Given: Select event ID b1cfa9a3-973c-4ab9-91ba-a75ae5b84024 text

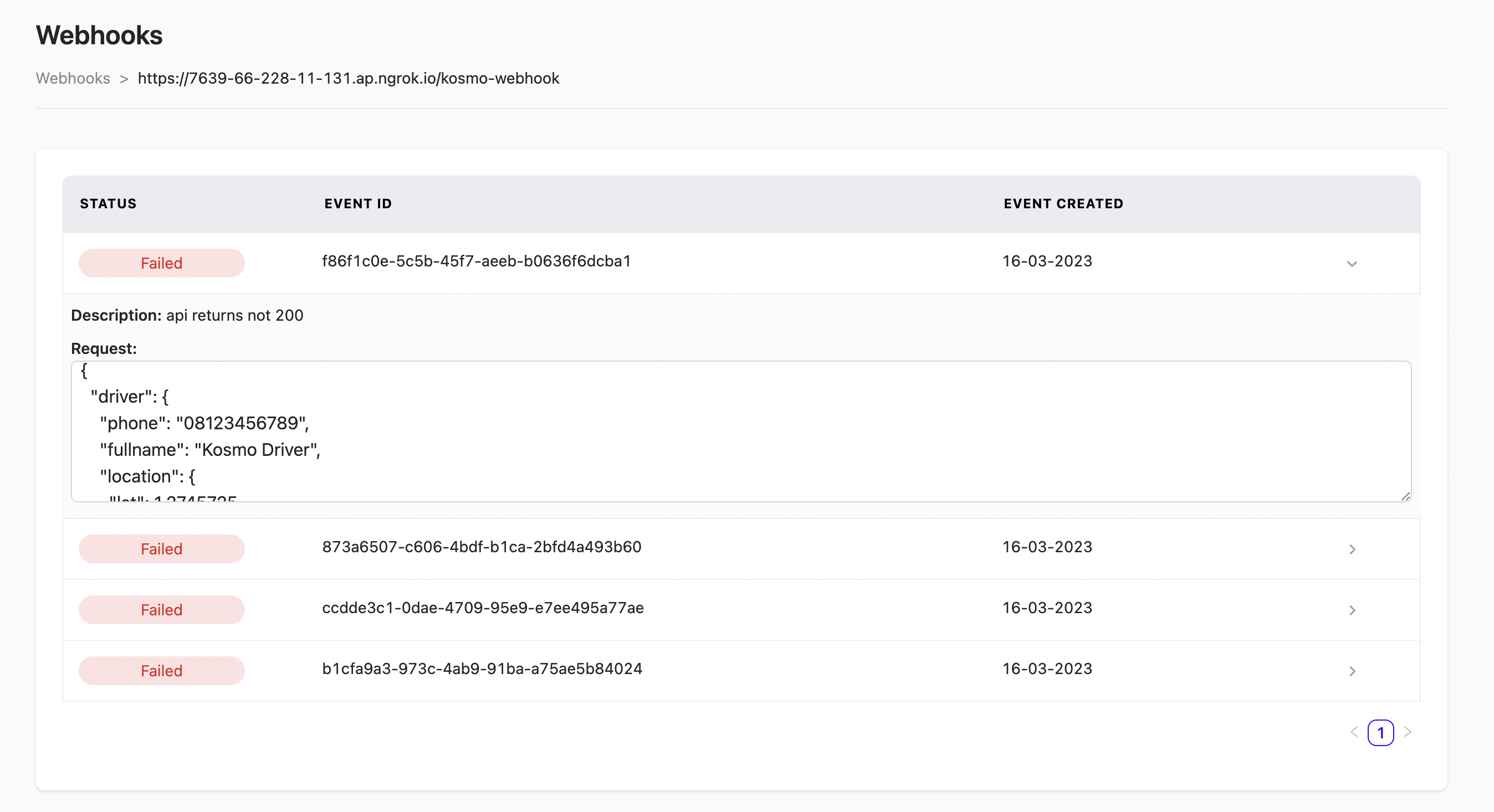Looking at the screenshot, I should (482, 668).
